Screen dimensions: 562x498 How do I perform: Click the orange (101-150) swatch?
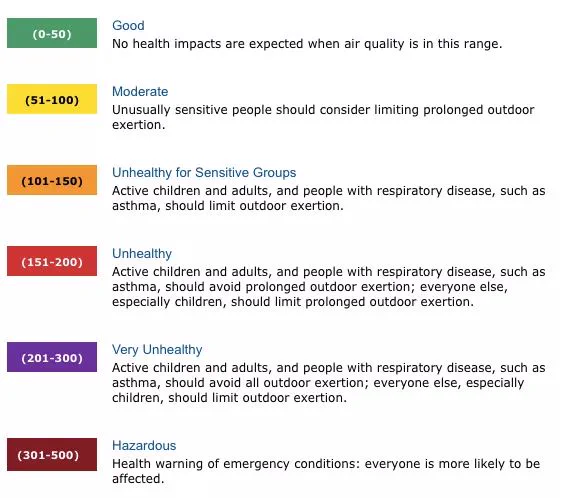click(52, 180)
